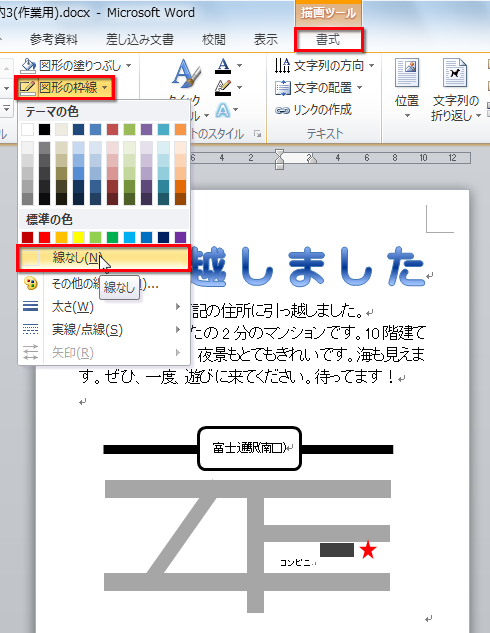Click the テキスト group label
Image resolution: width=490 pixels, height=633 pixels.
click(325, 133)
